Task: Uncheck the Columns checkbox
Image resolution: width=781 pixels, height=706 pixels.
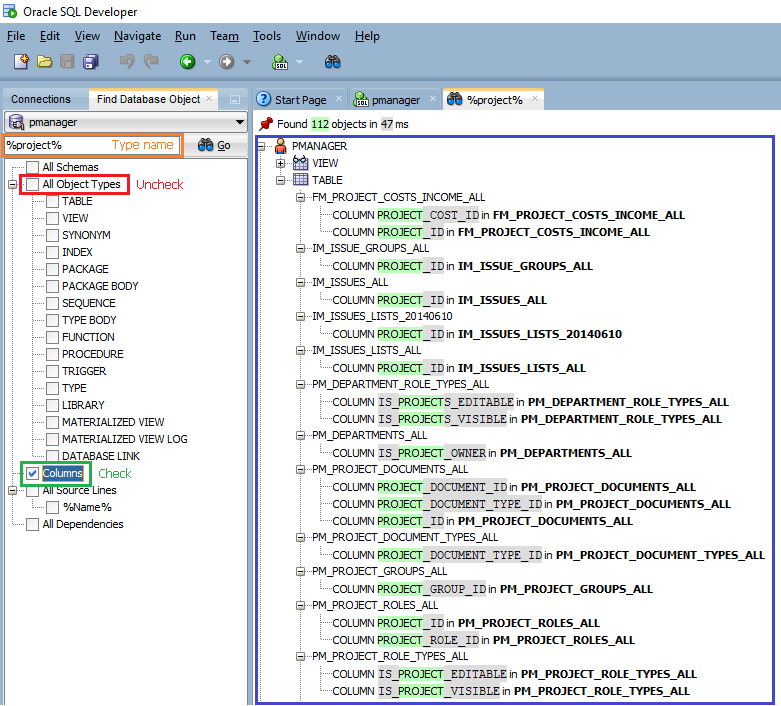Action: [x=33, y=473]
